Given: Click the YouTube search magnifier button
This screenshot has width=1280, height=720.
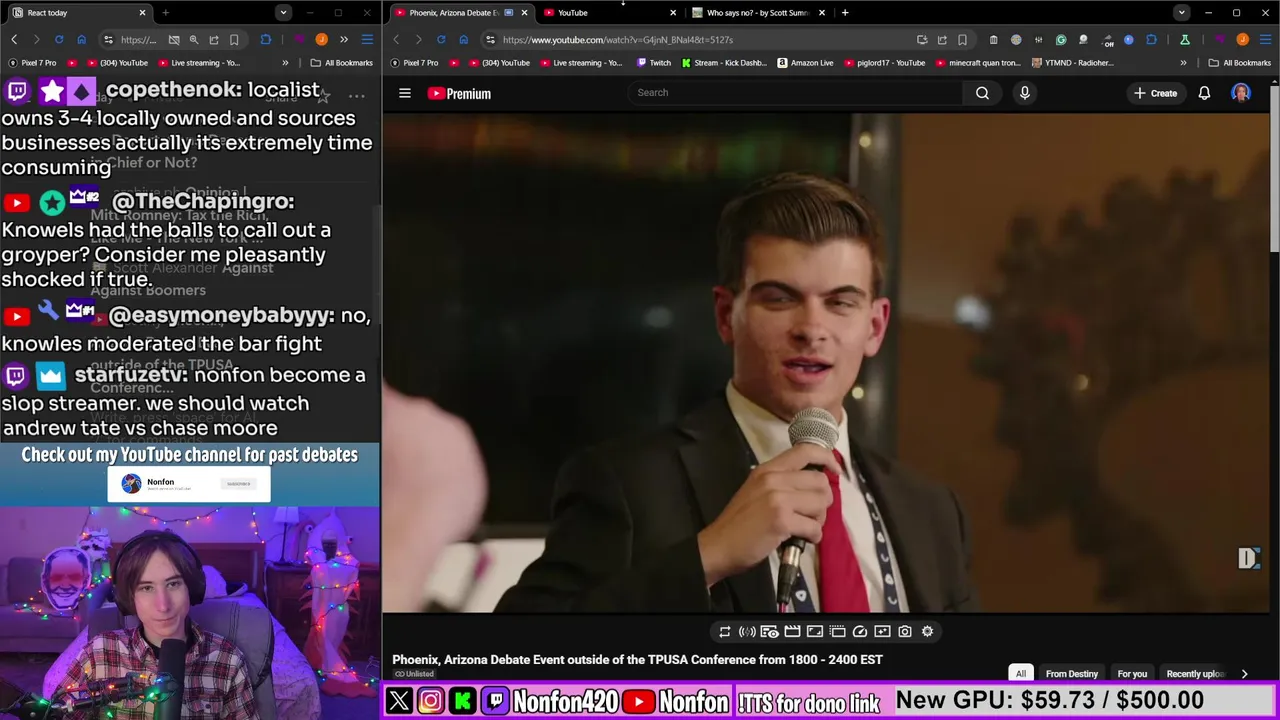Looking at the screenshot, I should click(982, 93).
